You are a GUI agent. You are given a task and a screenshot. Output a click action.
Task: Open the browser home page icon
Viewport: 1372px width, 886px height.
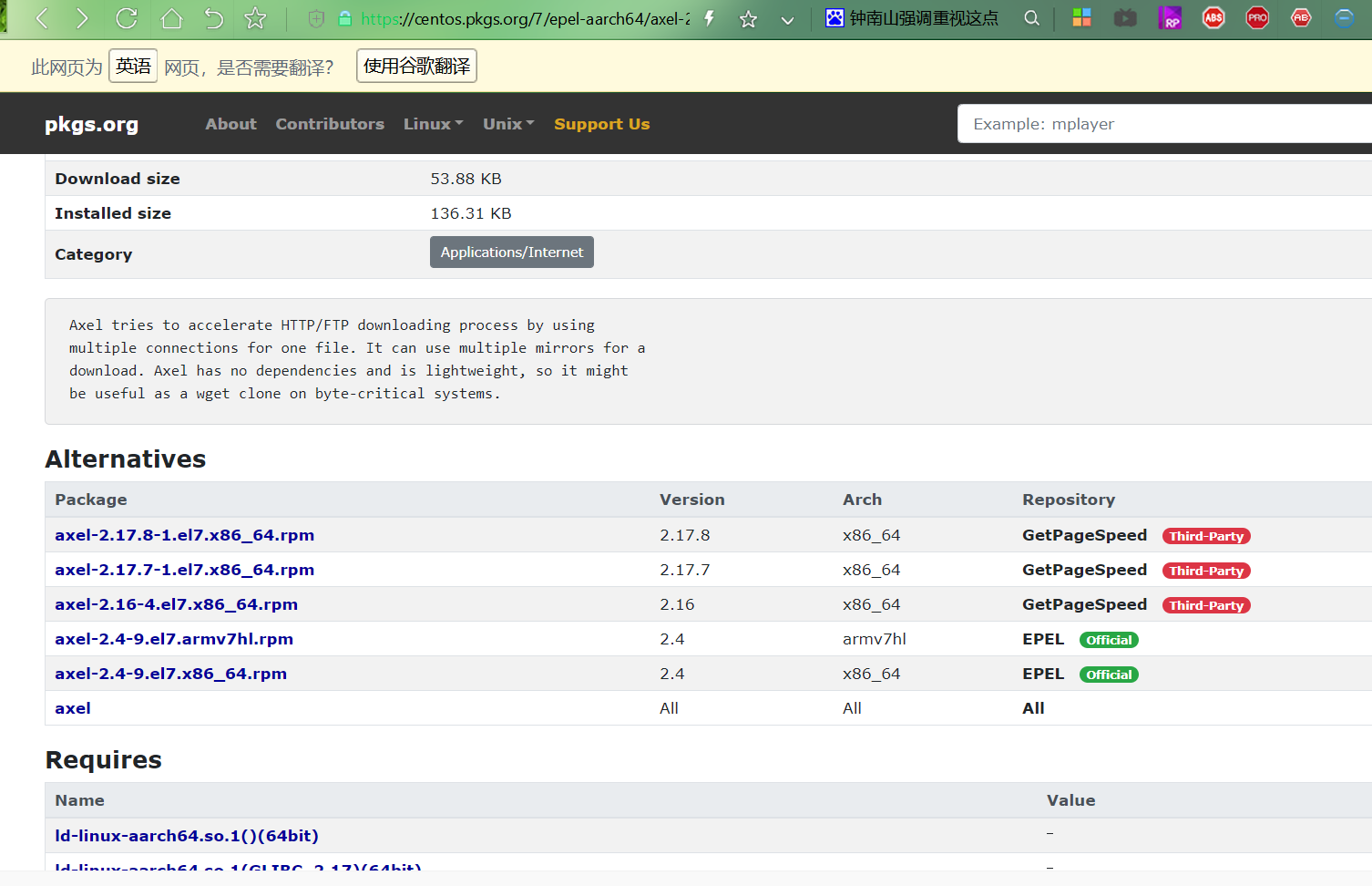point(171,18)
